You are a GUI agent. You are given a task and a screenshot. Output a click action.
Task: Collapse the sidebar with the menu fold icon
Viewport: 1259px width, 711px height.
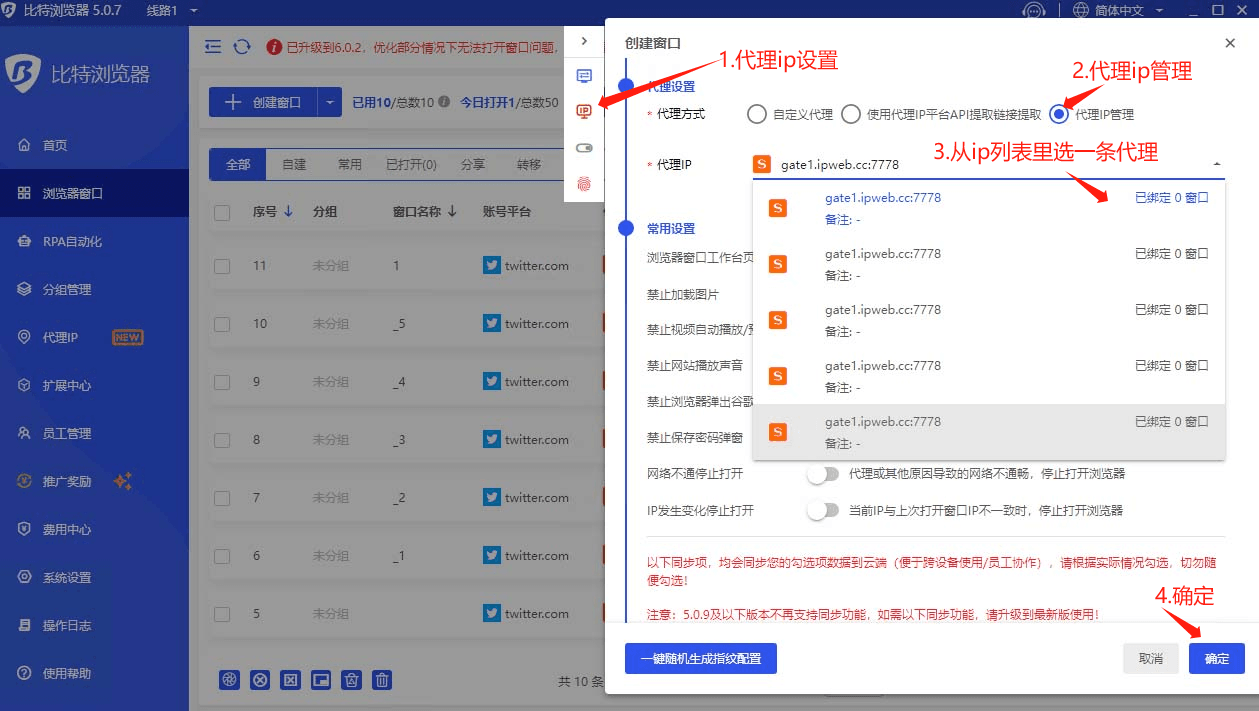[212, 47]
